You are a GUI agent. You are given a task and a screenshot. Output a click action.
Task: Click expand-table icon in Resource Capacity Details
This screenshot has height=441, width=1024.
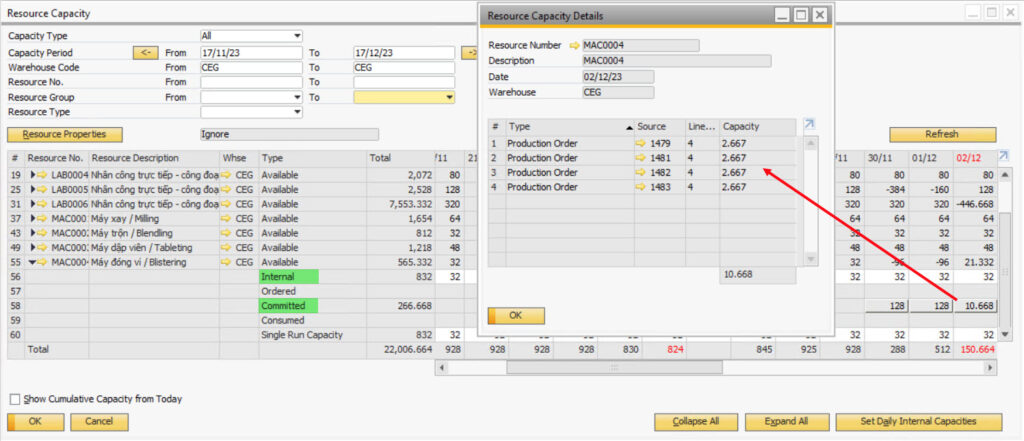click(x=810, y=124)
